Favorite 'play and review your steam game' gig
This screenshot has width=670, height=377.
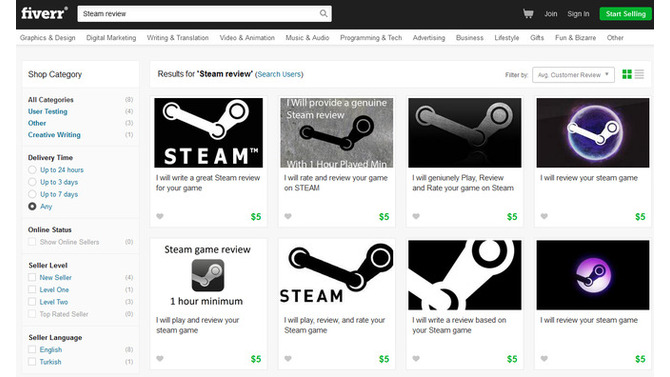tap(160, 359)
